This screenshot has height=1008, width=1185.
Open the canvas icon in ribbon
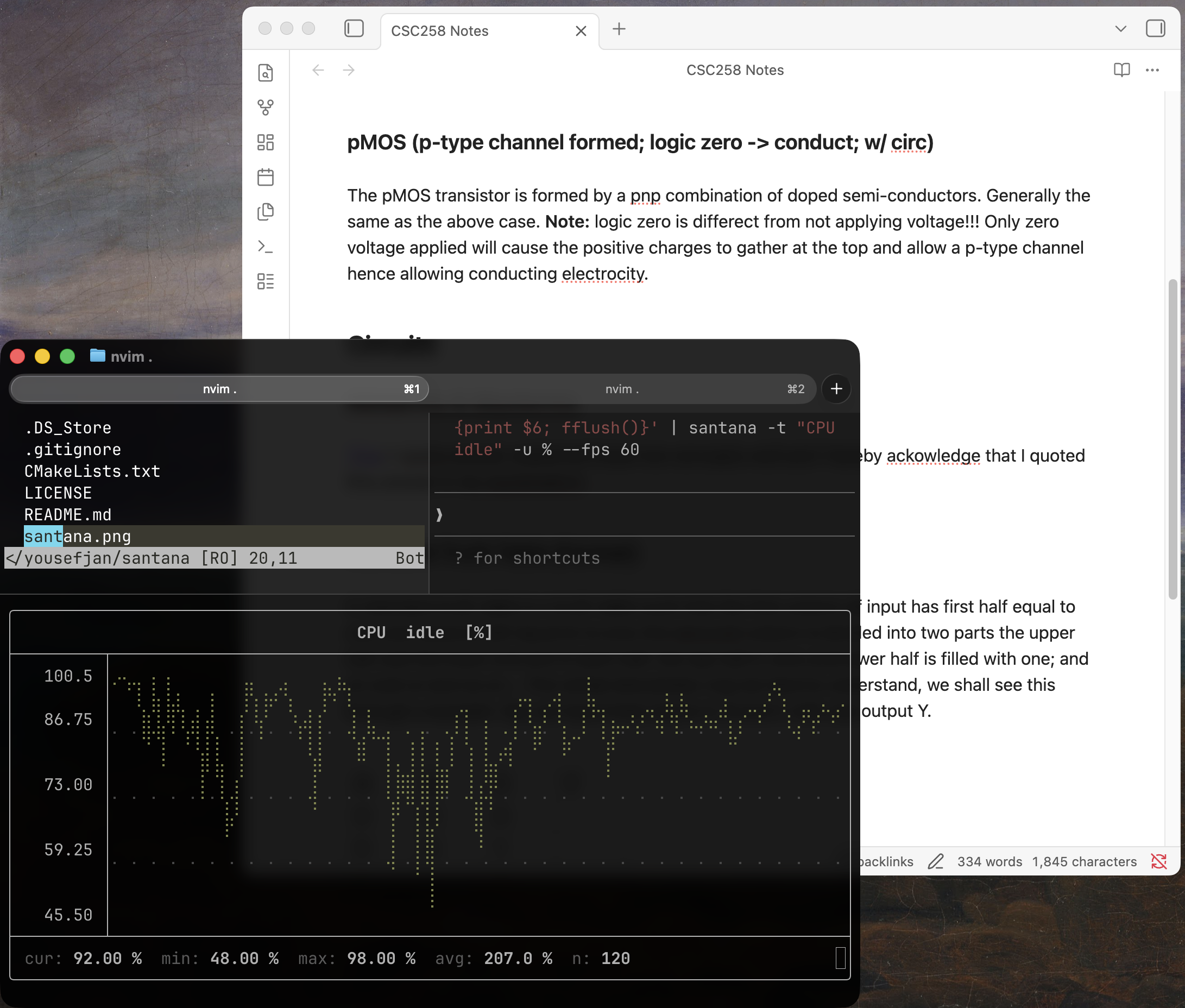(x=265, y=142)
